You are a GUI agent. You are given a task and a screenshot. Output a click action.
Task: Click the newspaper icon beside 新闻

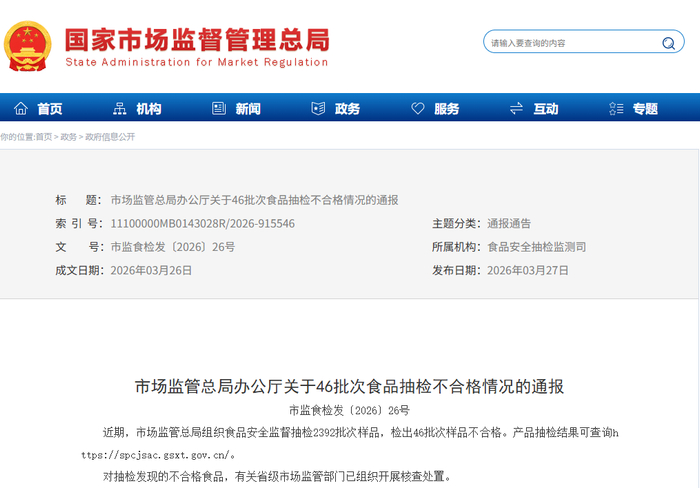click(219, 108)
